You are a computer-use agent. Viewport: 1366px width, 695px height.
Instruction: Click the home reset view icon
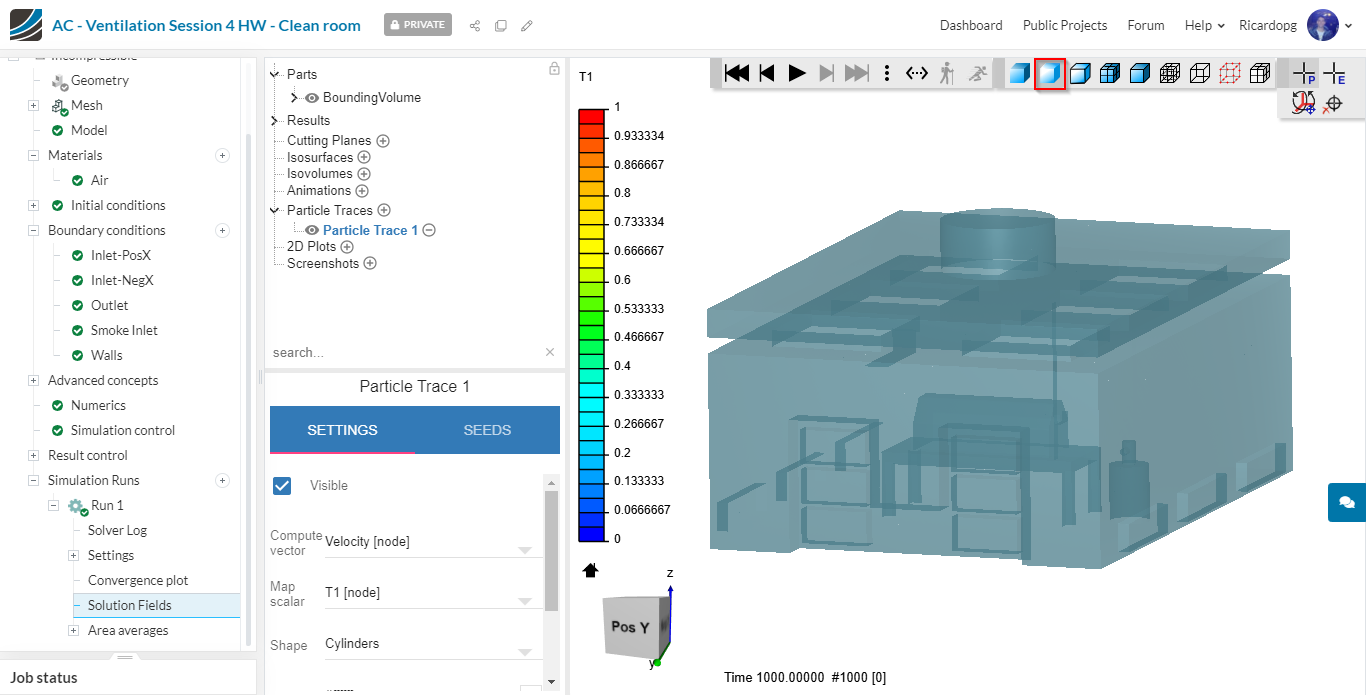(590, 570)
